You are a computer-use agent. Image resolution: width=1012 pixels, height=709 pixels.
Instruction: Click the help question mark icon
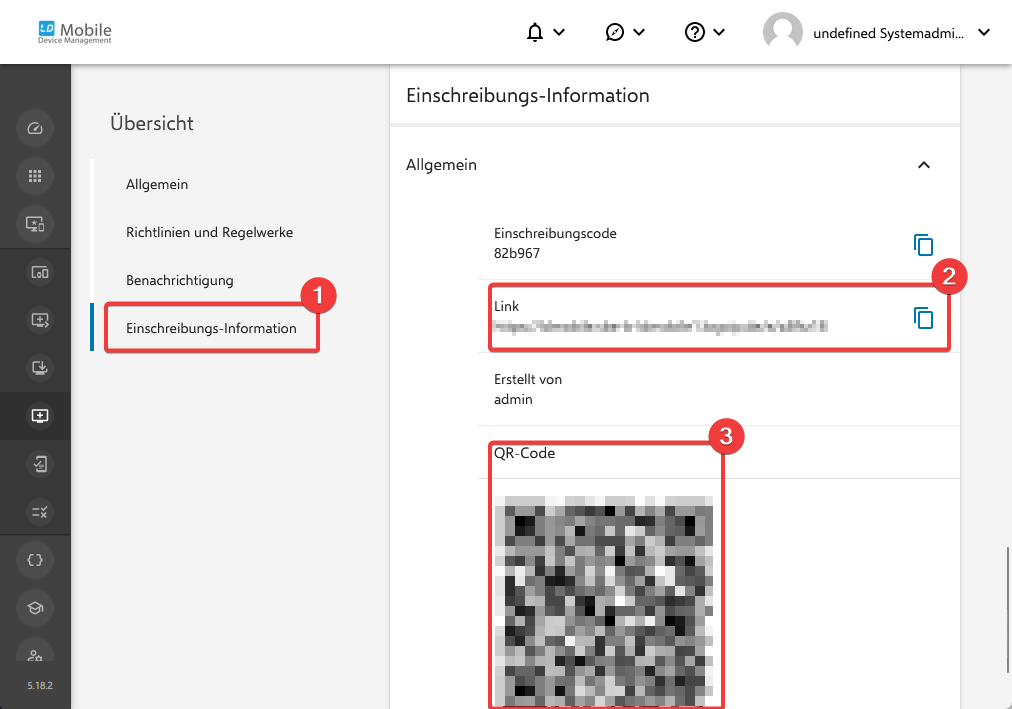[694, 32]
